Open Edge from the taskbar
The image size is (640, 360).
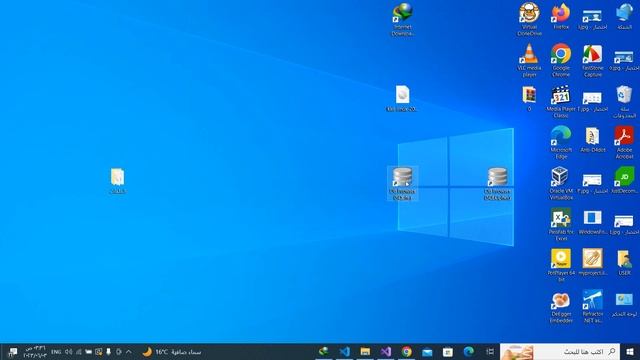[469, 351]
